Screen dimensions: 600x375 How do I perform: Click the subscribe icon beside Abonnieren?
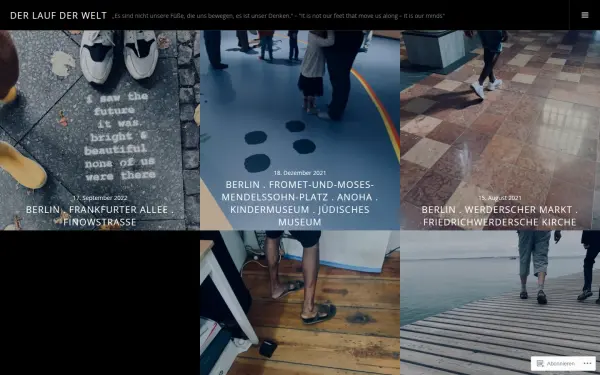click(x=540, y=364)
